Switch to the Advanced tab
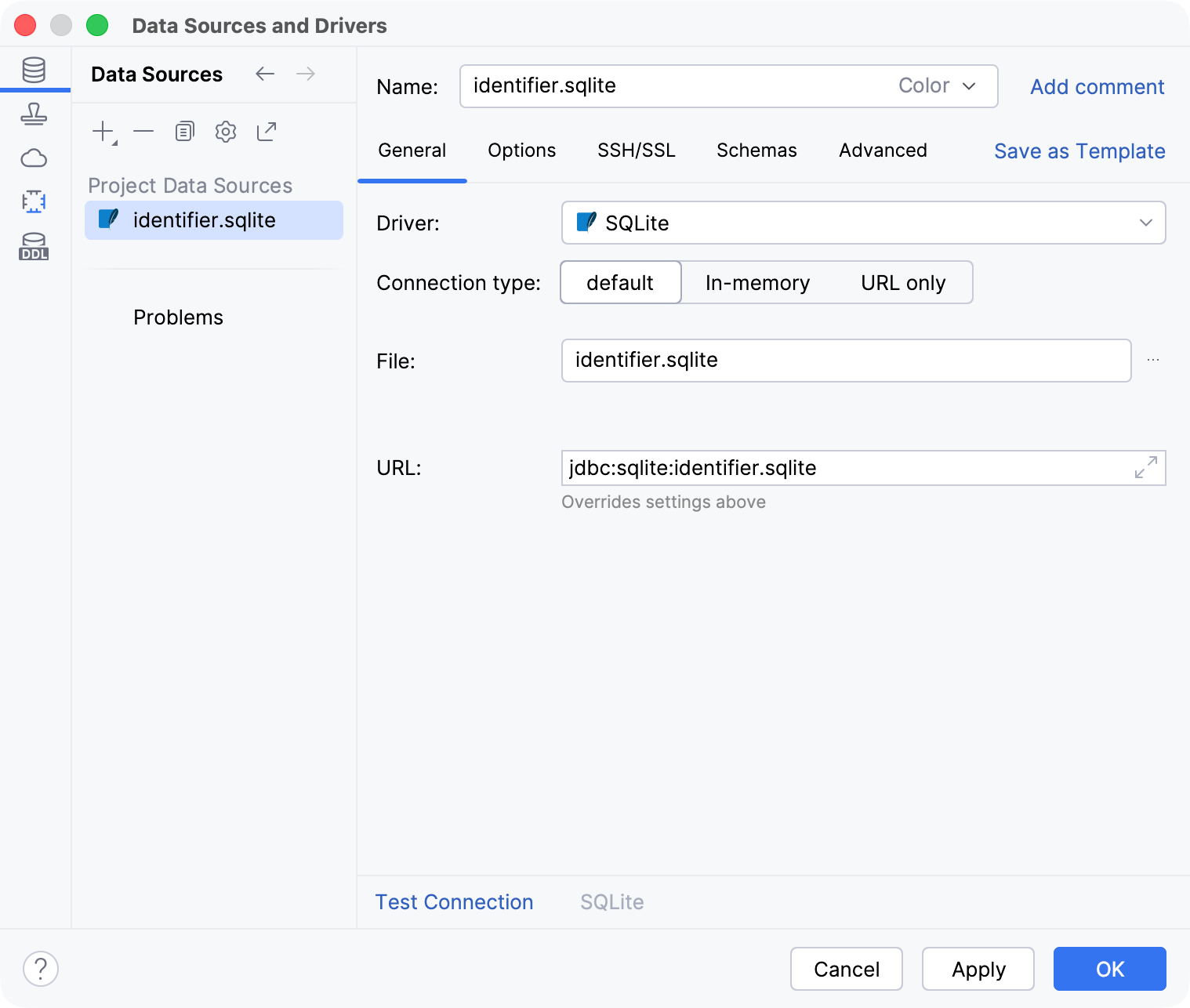The width and height of the screenshot is (1190, 1008). (x=883, y=150)
